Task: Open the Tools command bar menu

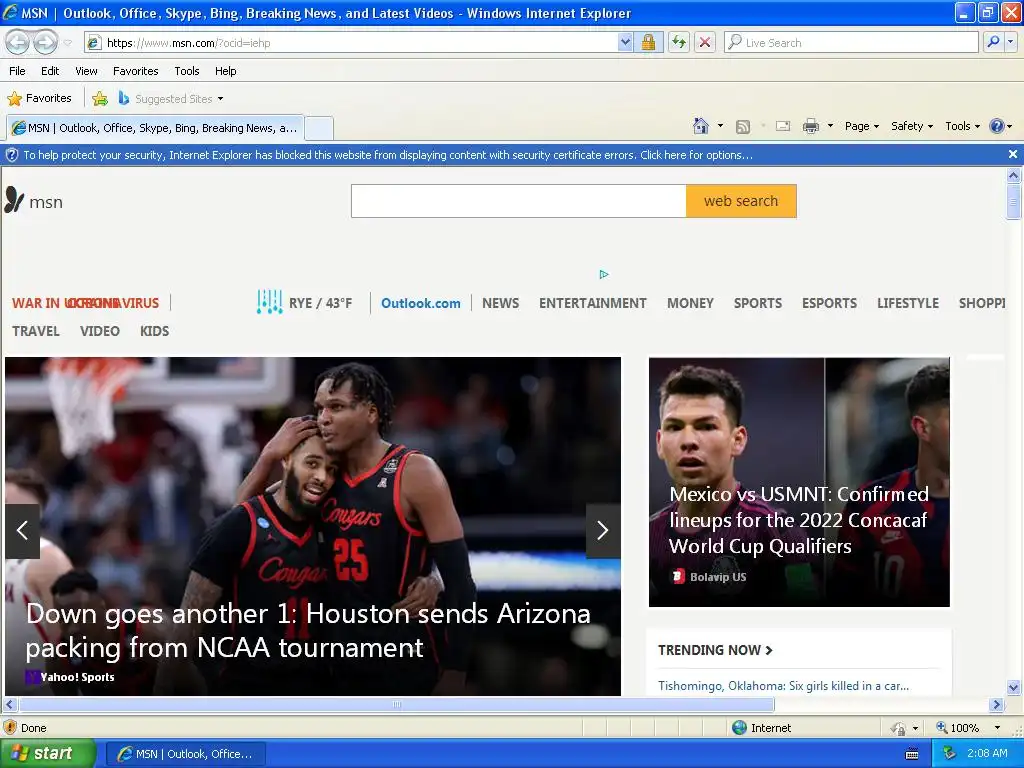Action: coord(962,126)
